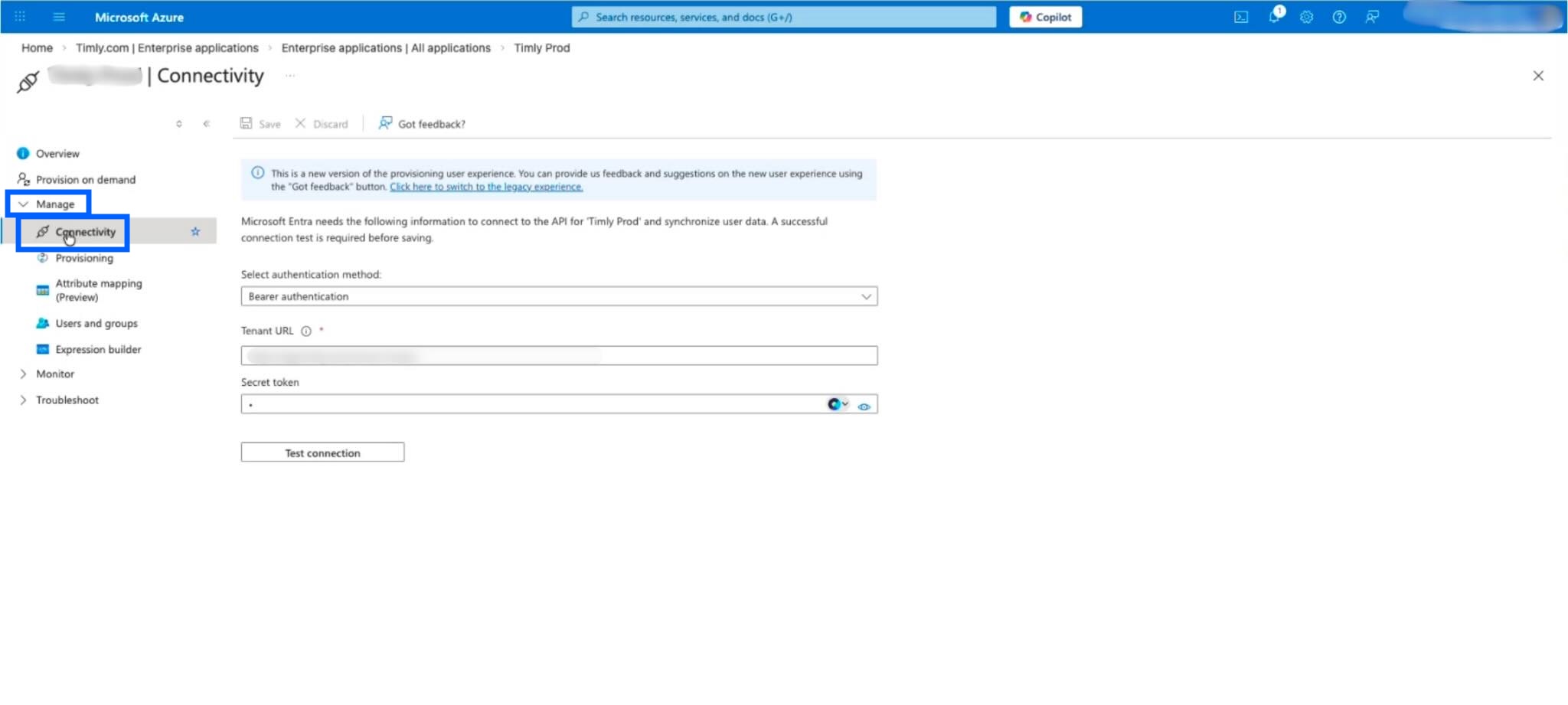Open Timly.com | Enterprise applications breadcrumb

[167, 47]
